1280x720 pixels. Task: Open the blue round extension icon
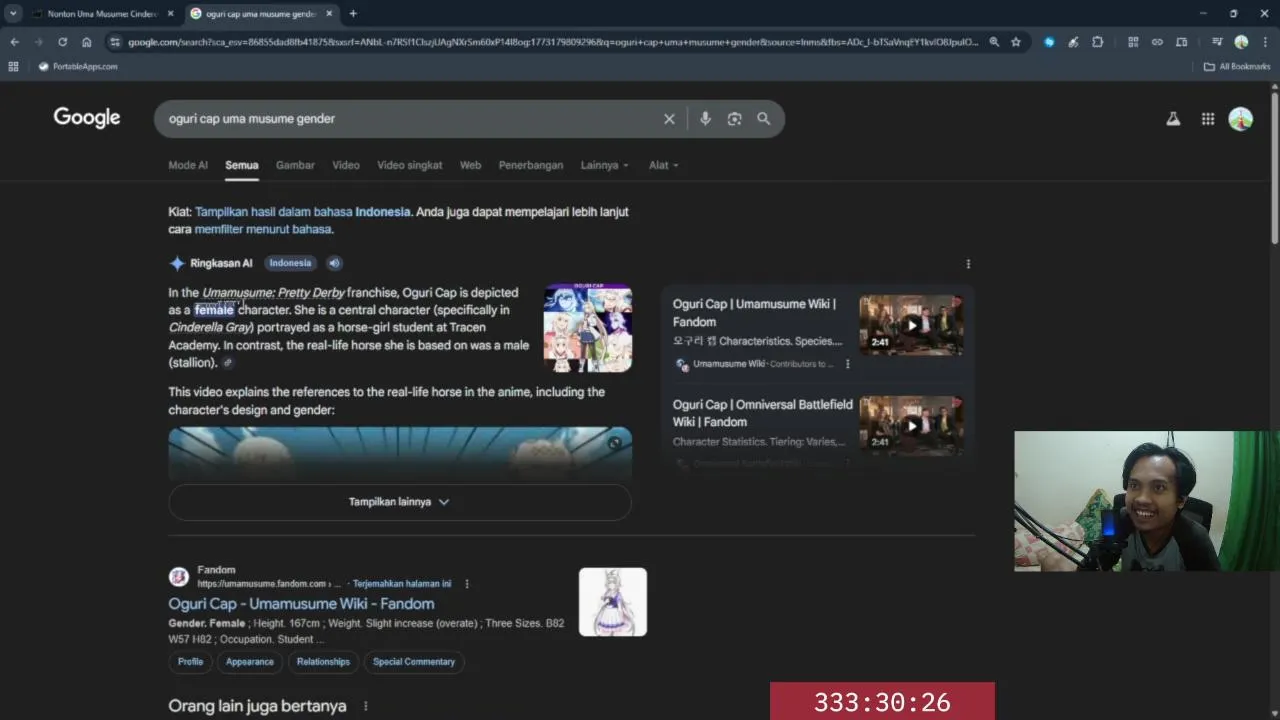point(1049,42)
